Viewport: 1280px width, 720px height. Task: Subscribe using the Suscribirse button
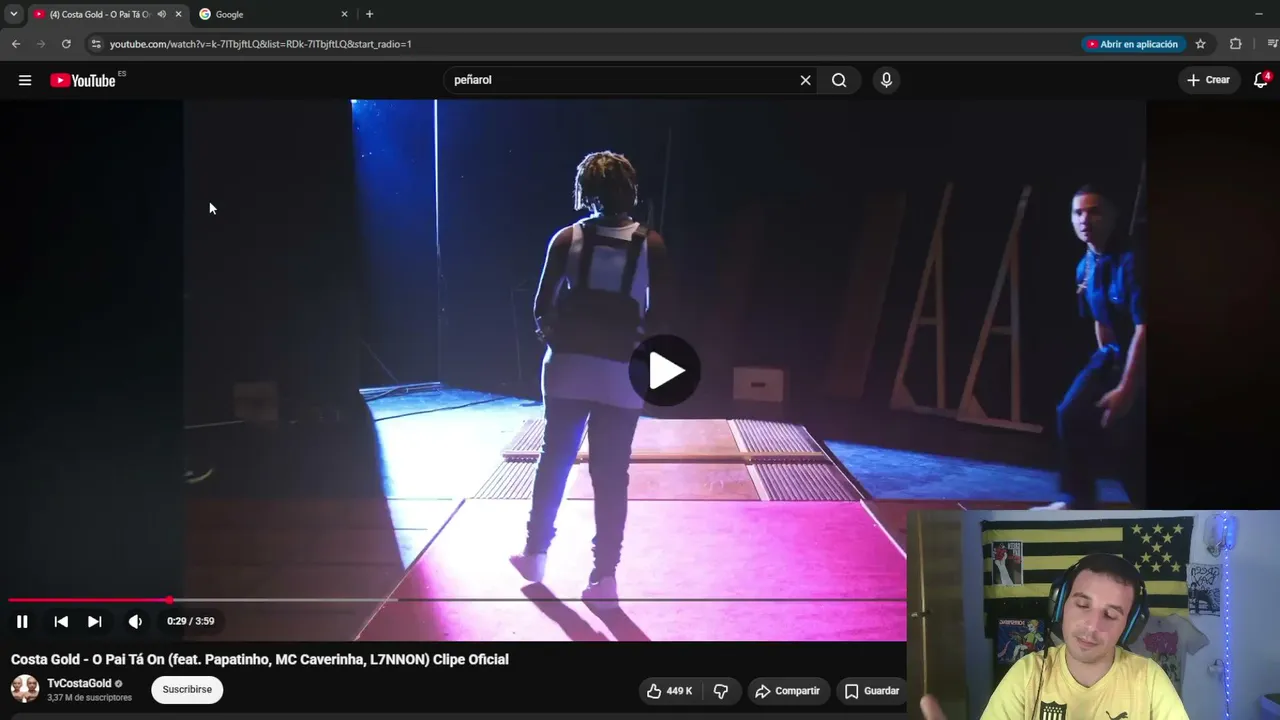pos(187,690)
